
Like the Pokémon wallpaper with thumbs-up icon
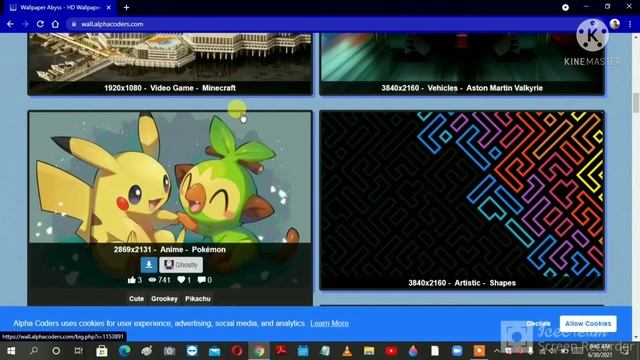click(131, 280)
